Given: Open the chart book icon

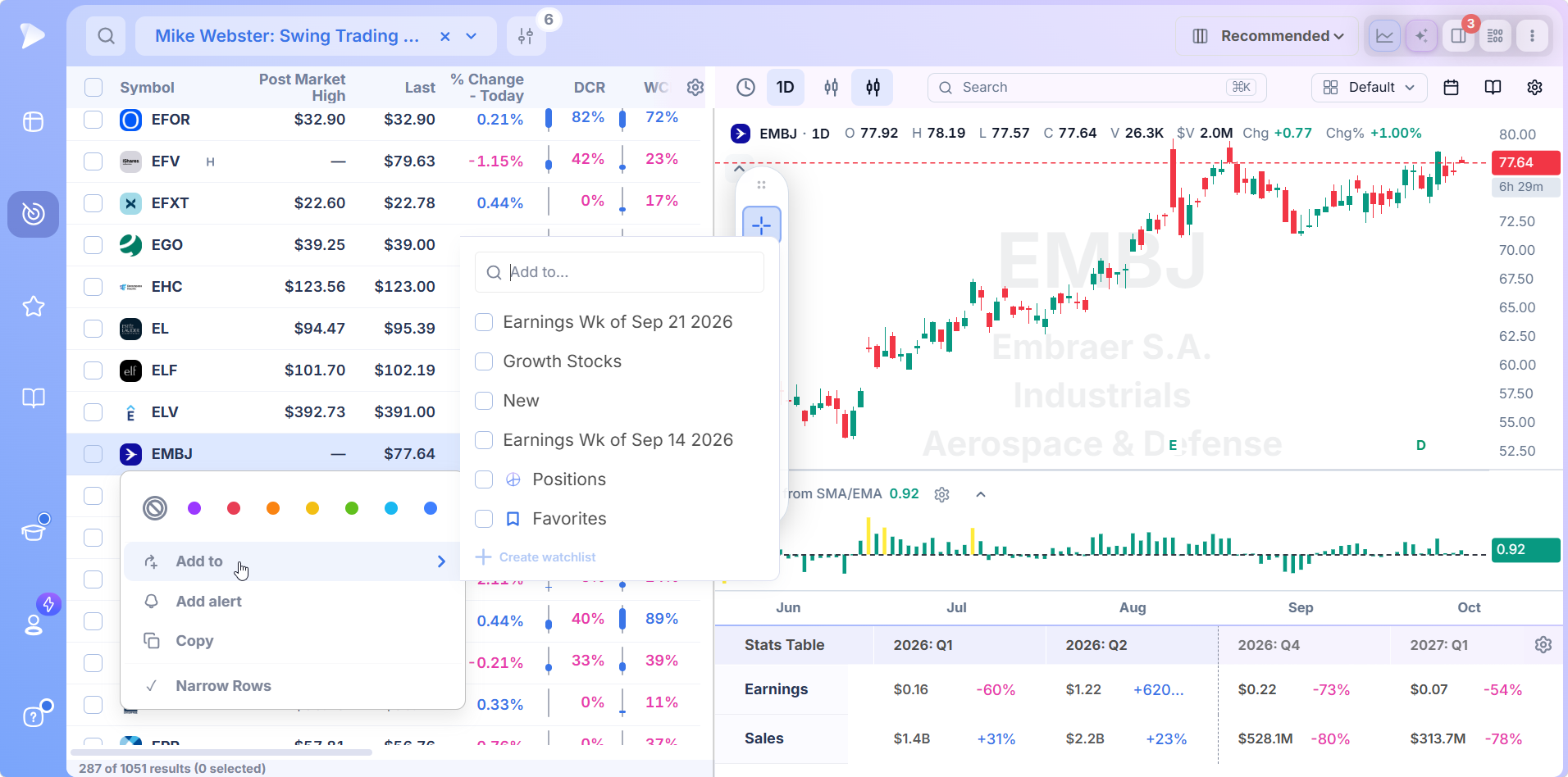Looking at the screenshot, I should (1493, 88).
